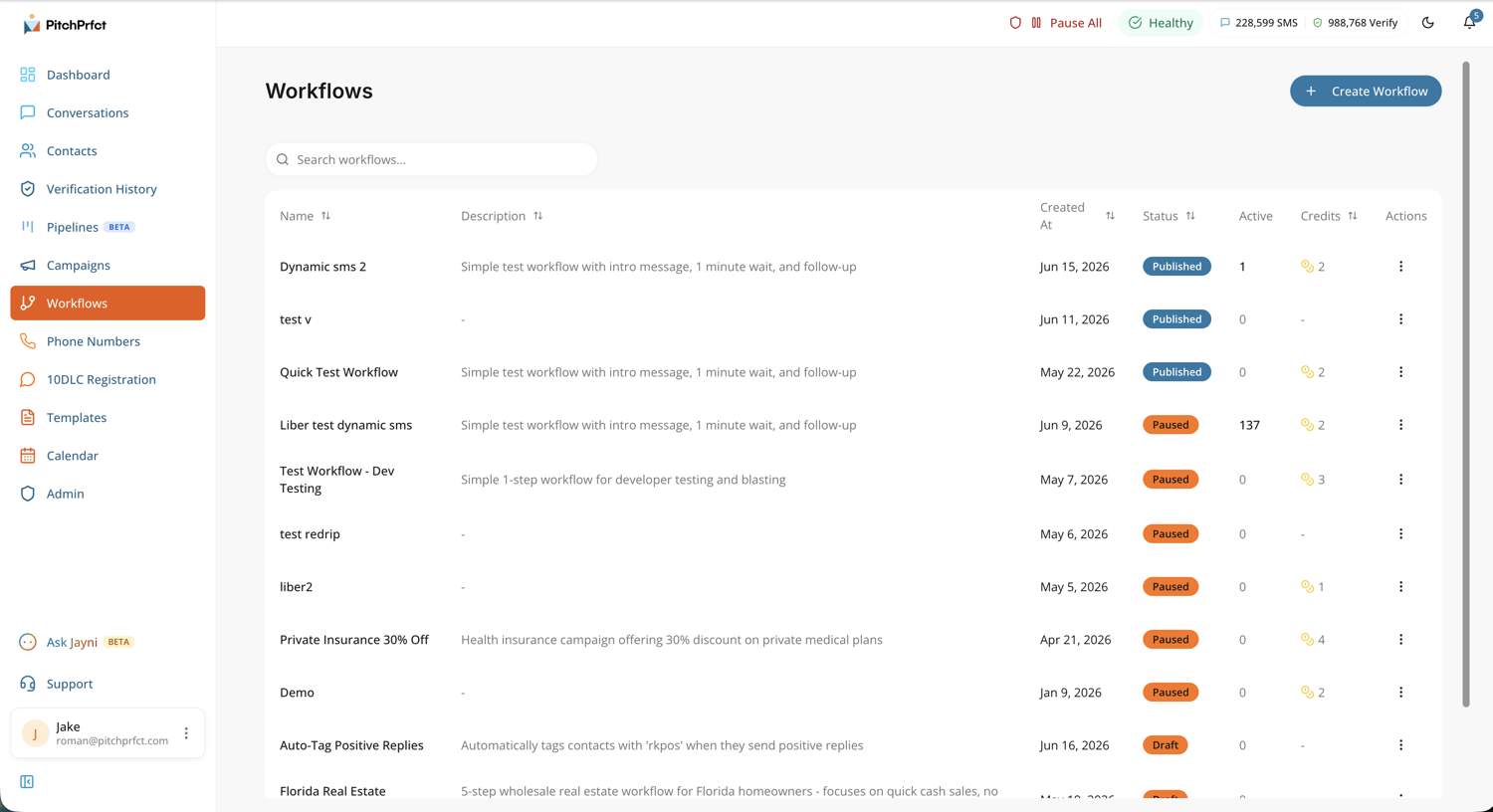Viewport: 1493px width, 812px height.
Task: Click Templates document icon
Action: 28,417
